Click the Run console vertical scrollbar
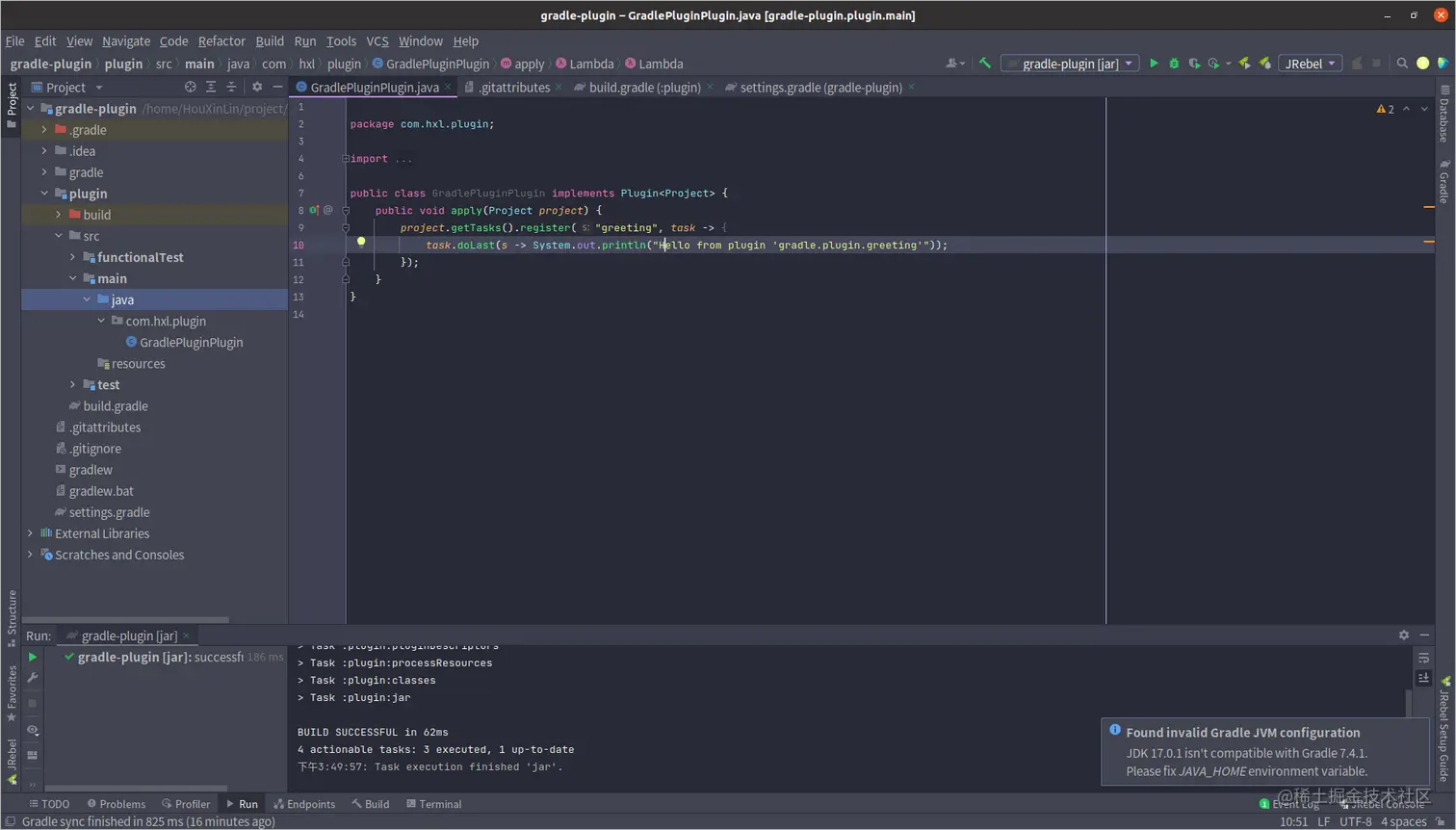This screenshot has width=1456, height=830. pos(1409,703)
